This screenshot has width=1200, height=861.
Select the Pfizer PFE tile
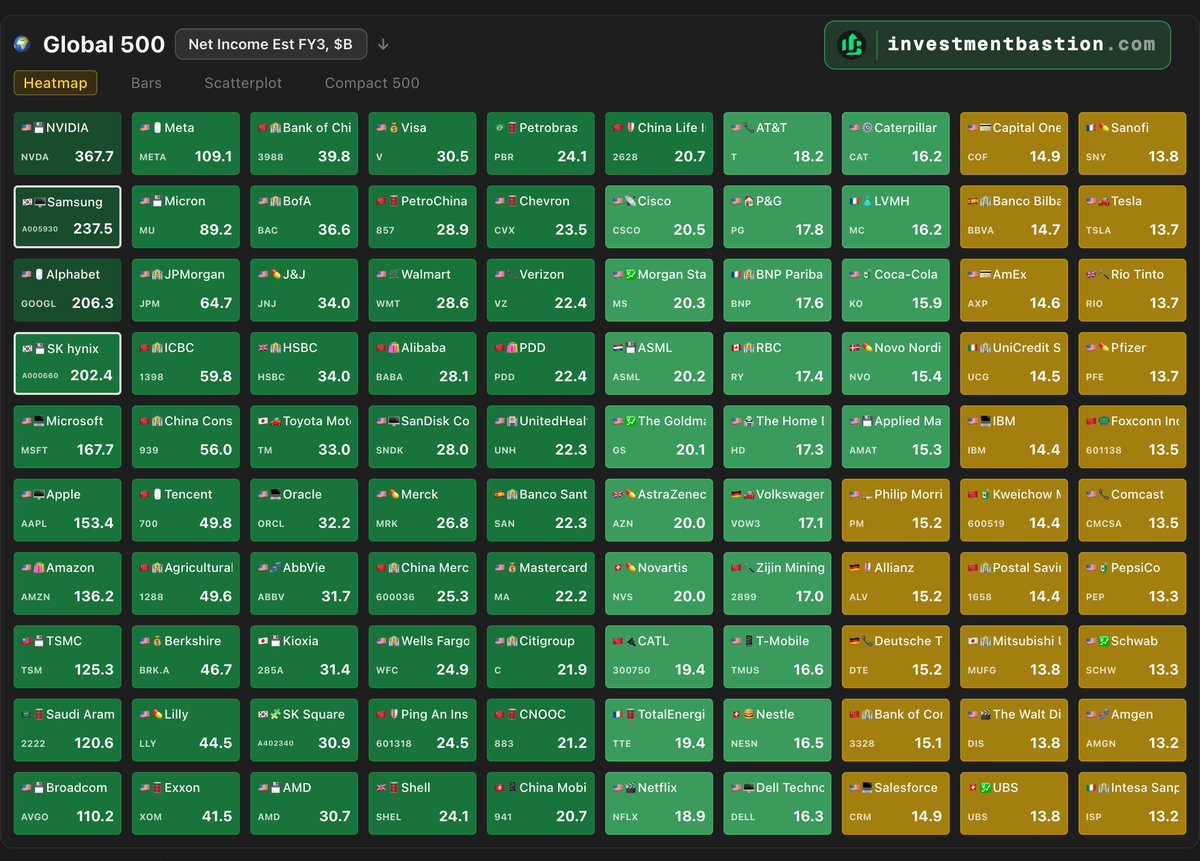coord(1132,363)
